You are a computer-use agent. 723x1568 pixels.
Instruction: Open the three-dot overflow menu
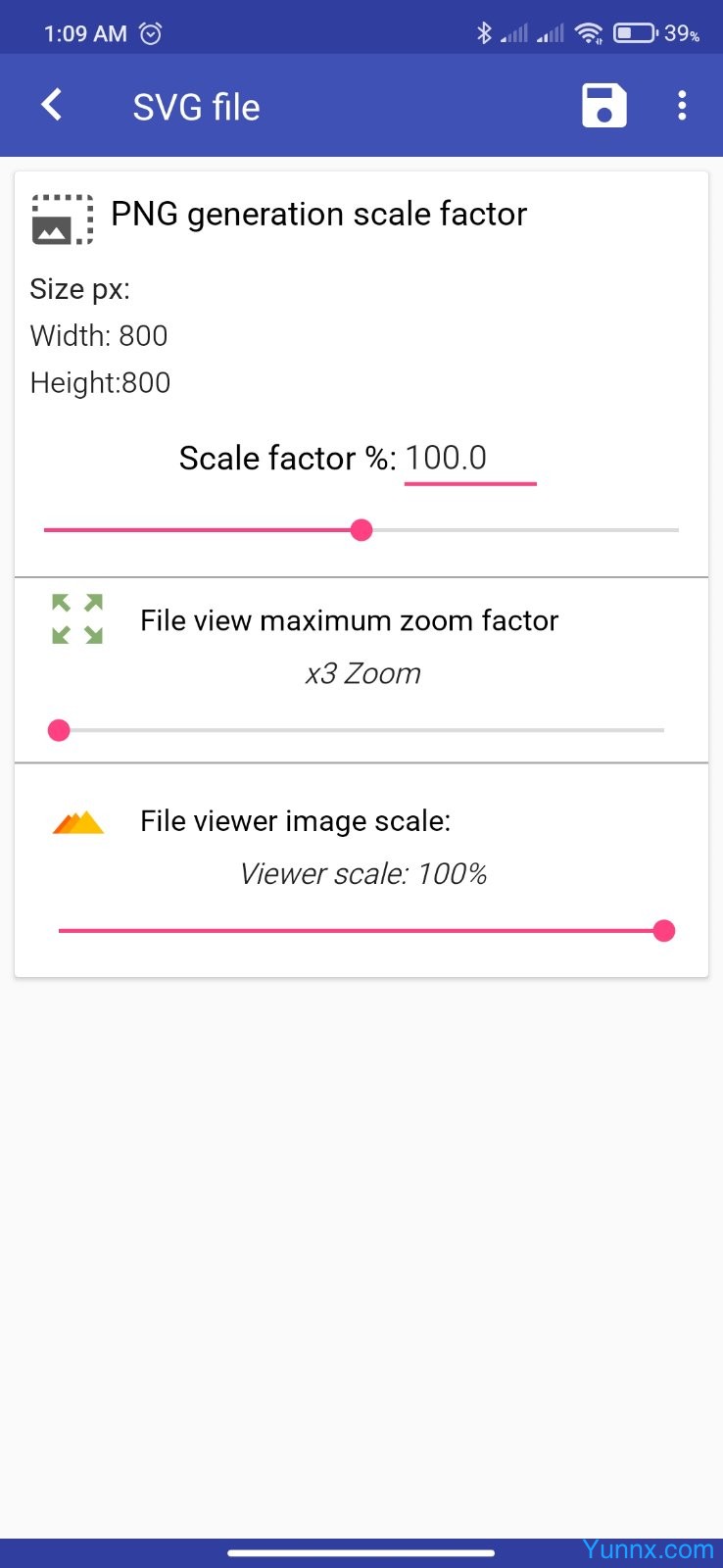(x=682, y=106)
